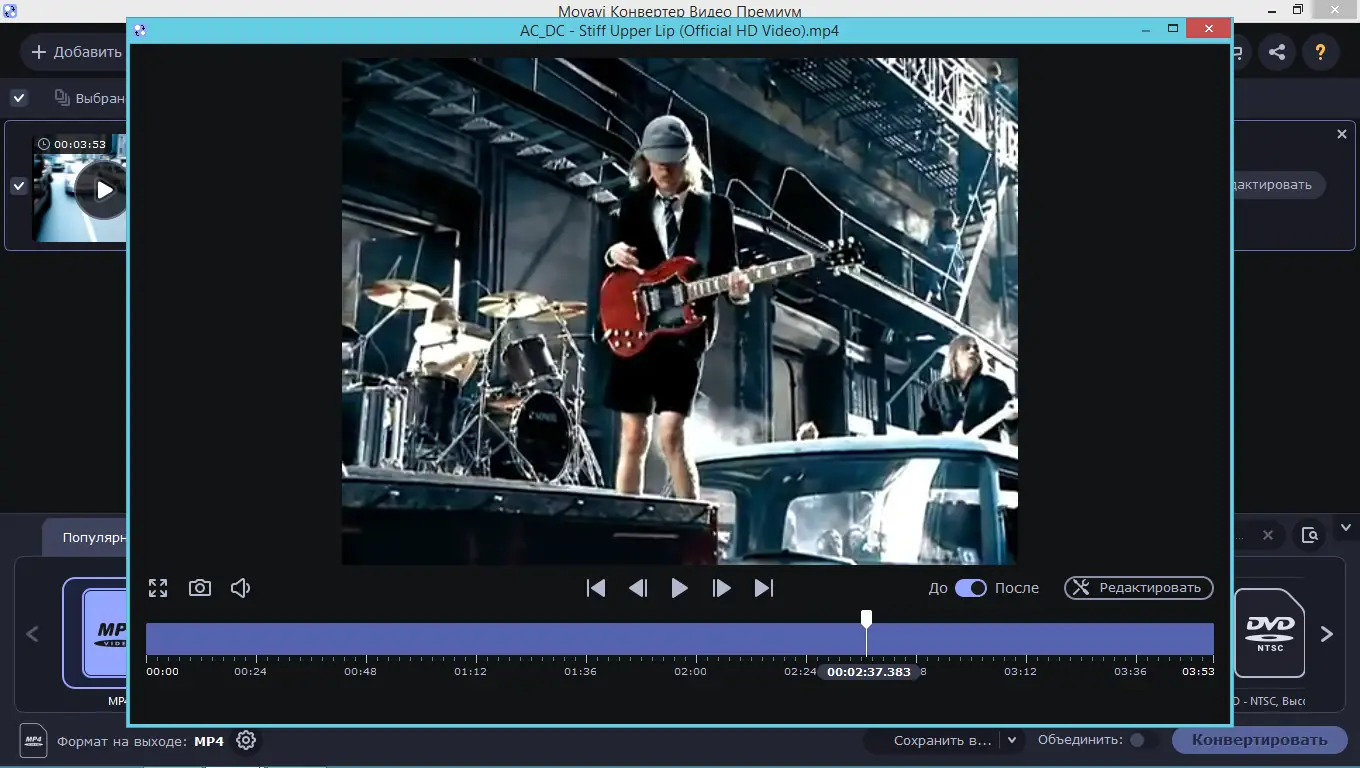Play the file thumbnail in the list
Screen dimensions: 1360x768
(x=104, y=189)
